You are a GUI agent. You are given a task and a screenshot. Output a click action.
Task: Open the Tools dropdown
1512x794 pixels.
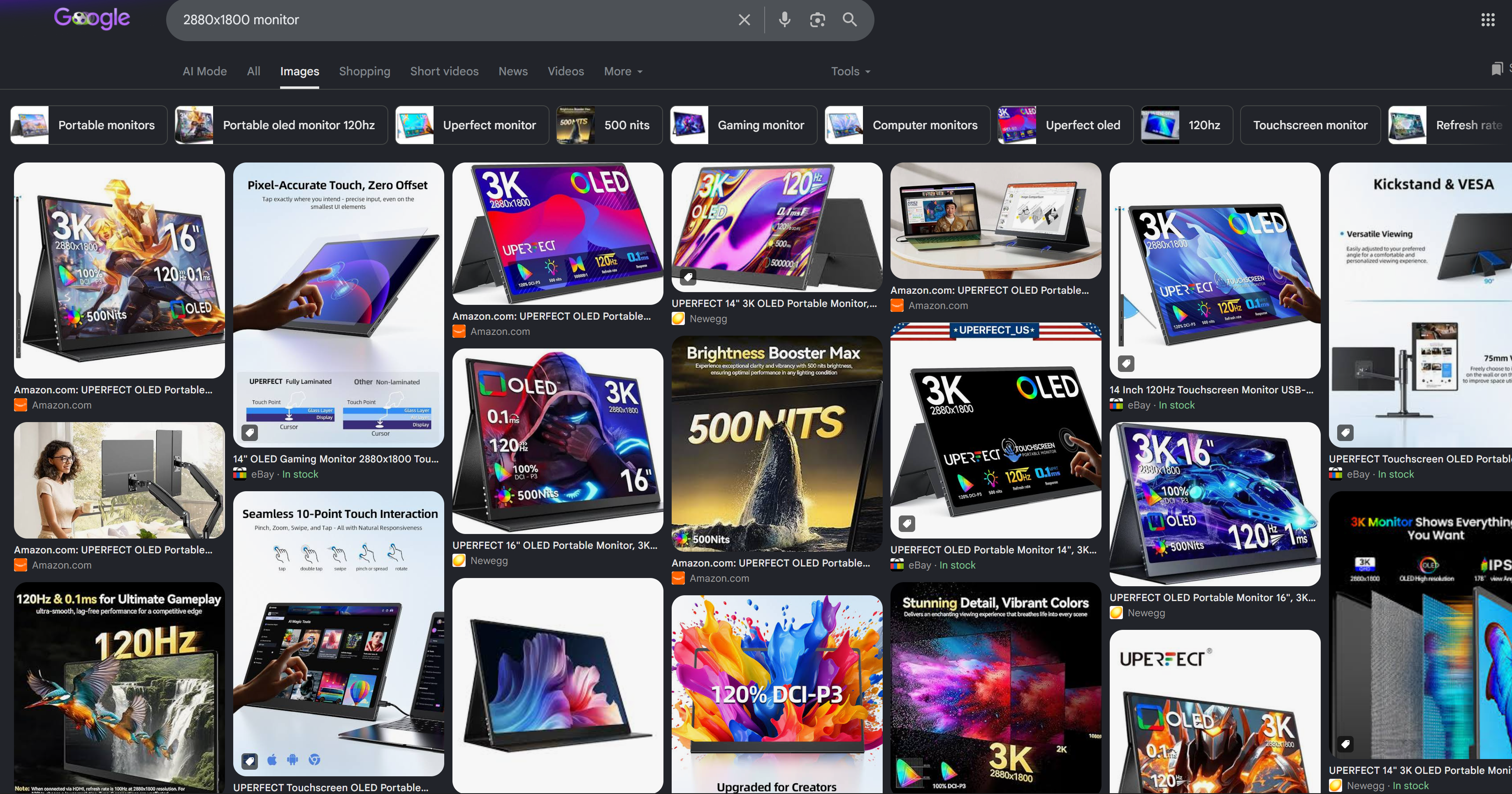(851, 72)
